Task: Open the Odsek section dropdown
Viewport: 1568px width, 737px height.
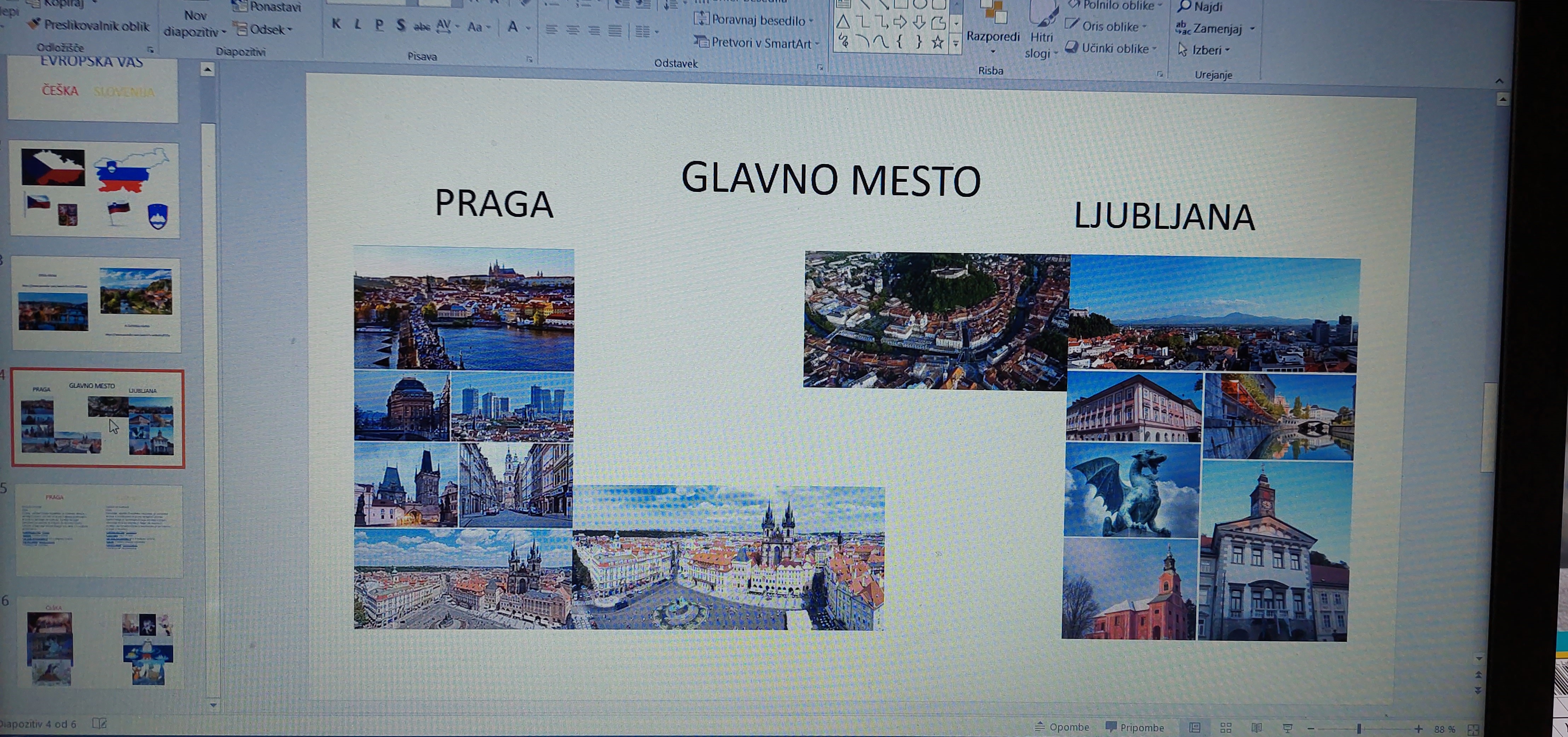Action: 263,29
